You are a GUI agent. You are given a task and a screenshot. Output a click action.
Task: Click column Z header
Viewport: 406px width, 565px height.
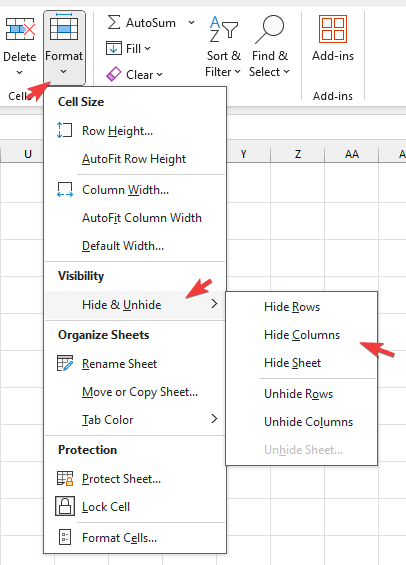point(298,154)
